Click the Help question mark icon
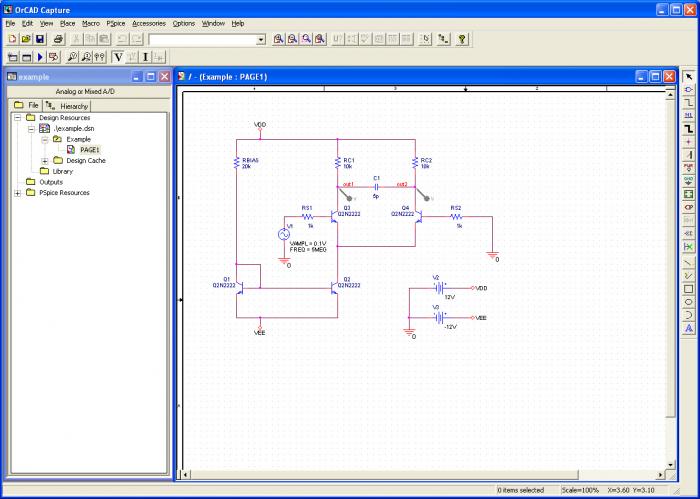 (x=462, y=39)
